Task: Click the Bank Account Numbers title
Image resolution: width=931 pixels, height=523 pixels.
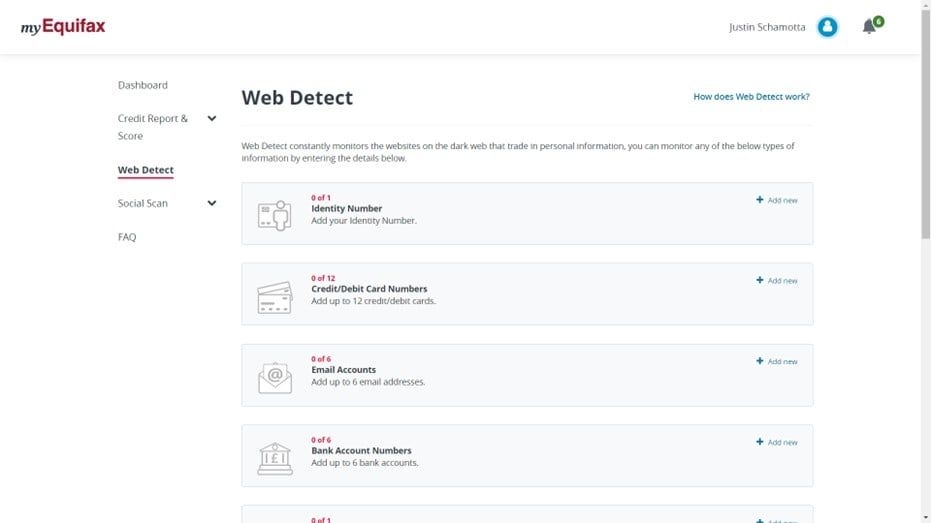Action: tap(361, 451)
